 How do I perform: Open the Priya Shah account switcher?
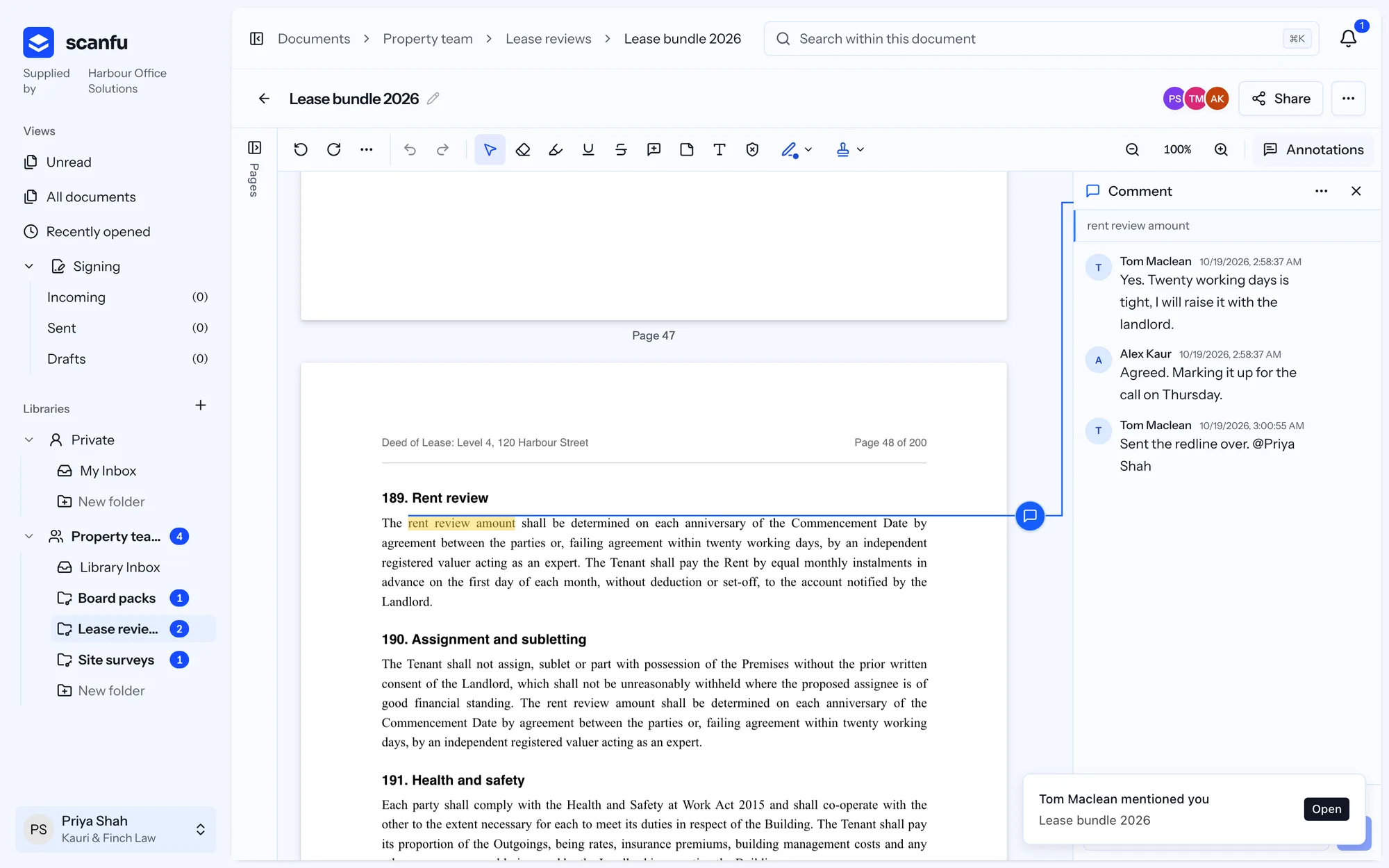point(116,829)
